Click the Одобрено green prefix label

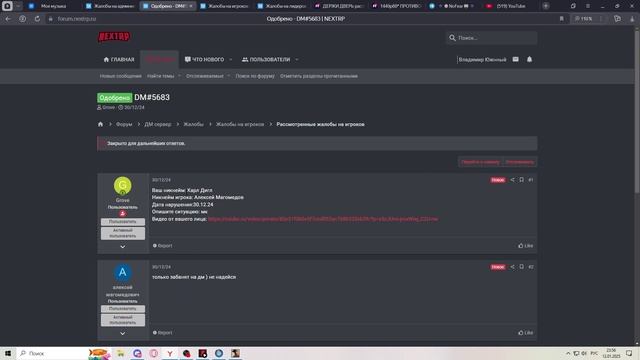click(x=115, y=98)
